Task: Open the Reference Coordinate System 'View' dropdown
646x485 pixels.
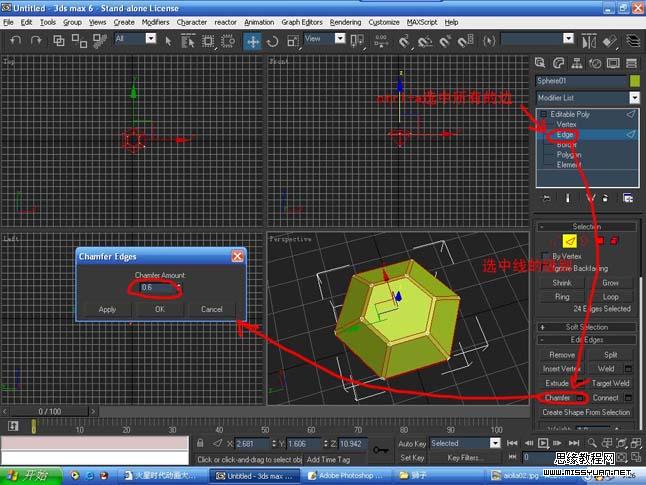Action: [x=340, y=39]
